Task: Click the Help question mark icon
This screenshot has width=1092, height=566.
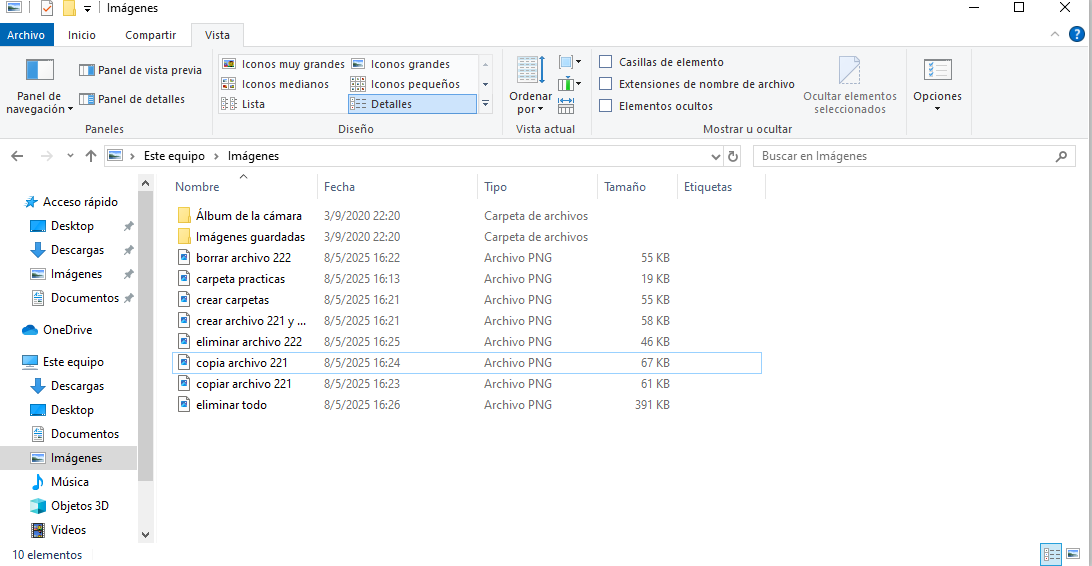Action: 1076,34
